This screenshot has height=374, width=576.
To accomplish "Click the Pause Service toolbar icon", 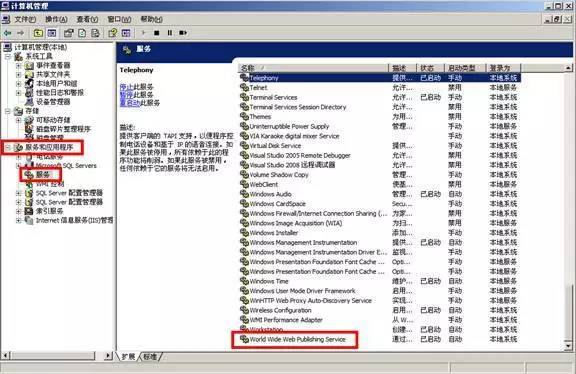I will (170, 33).
